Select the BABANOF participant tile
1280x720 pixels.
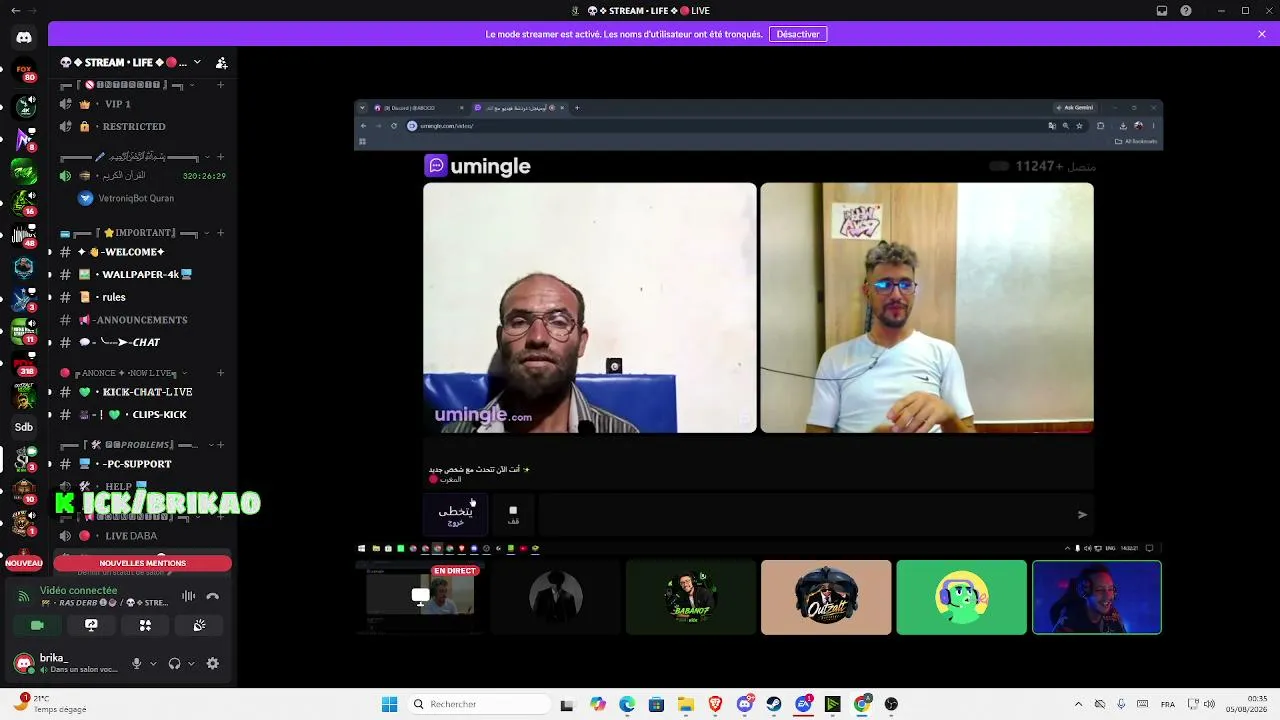tap(691, 597)
